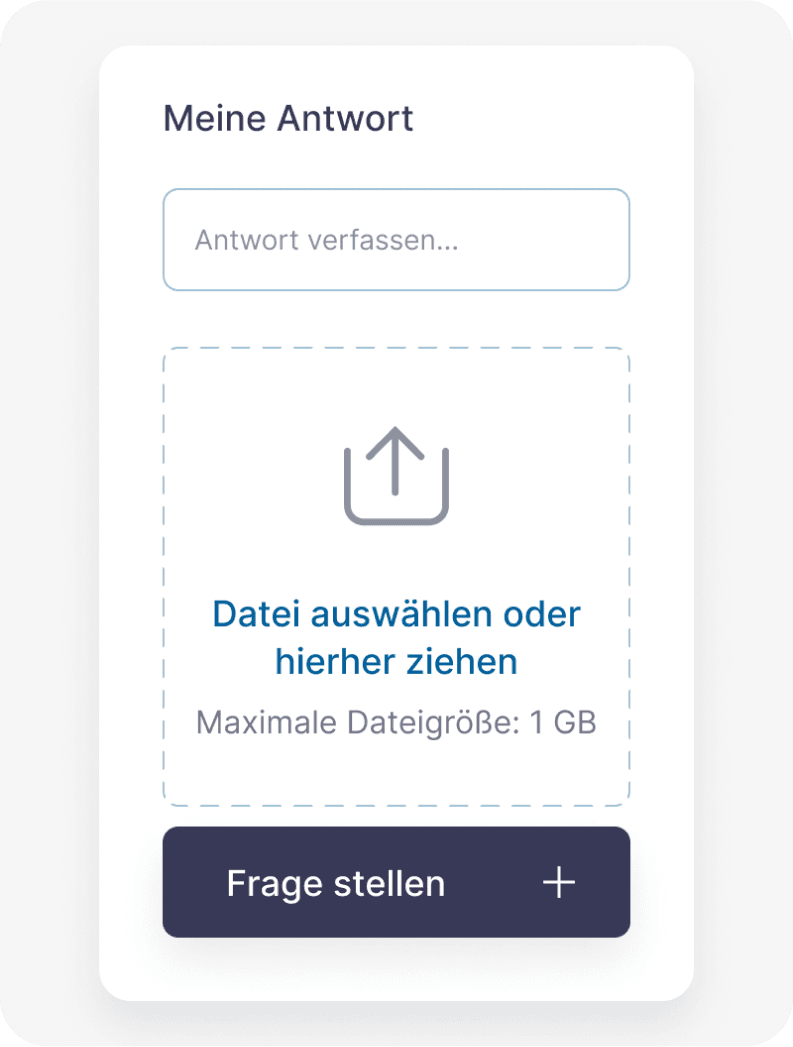Click the word "Antwort" in the heading

345,118
